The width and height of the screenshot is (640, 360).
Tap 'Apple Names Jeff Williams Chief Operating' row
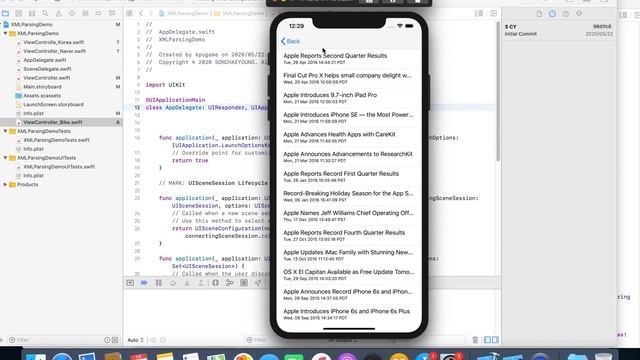349,216
